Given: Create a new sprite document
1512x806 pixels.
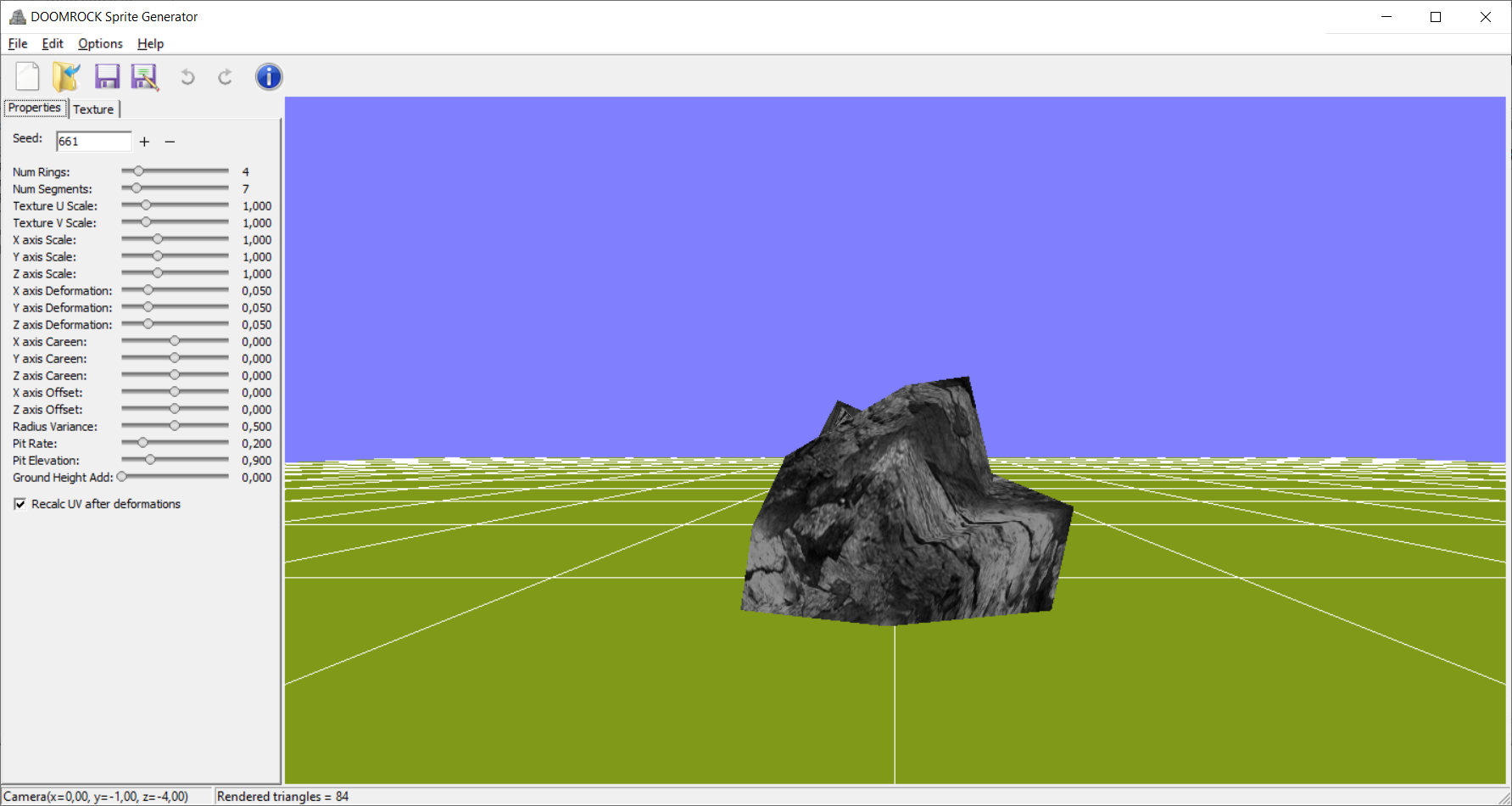Looking at the screenshot, I should click(x=26, y=76).
